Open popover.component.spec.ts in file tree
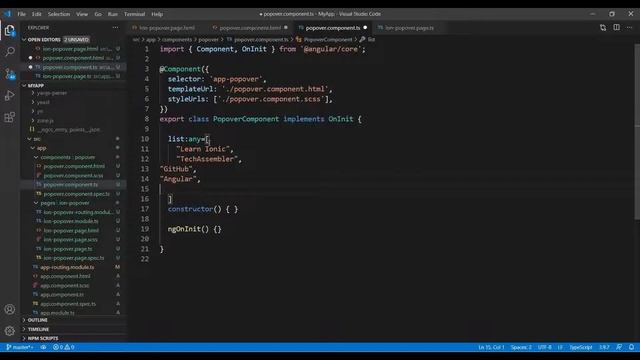The width and height of the screenshot is (640, 360). pos(76,194)
